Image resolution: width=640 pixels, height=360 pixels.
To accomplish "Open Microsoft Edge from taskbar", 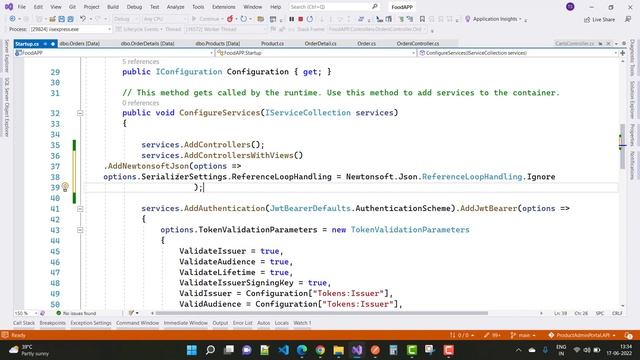I will coord(302,350).
